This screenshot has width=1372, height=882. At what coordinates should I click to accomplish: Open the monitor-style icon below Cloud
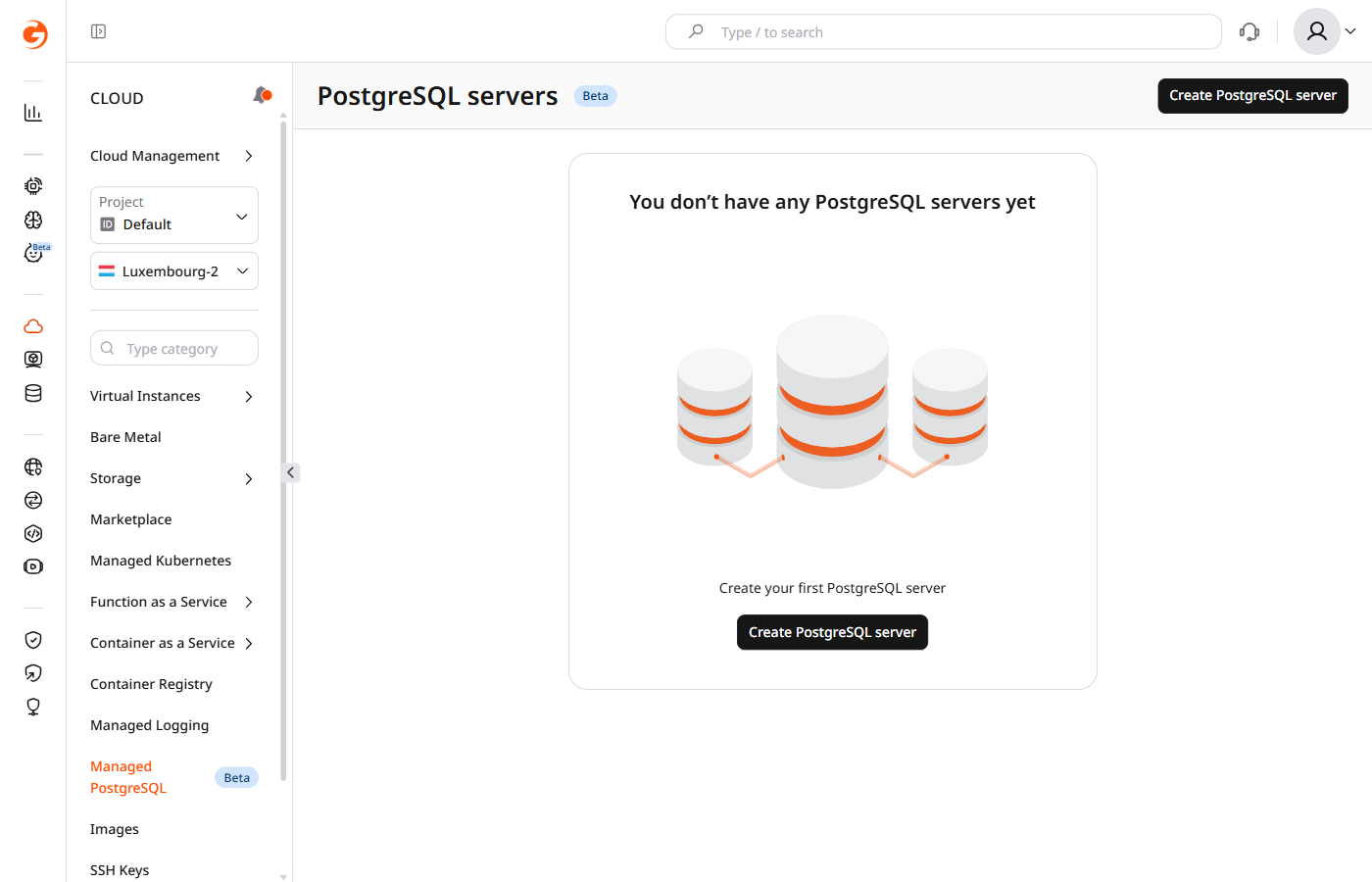pos(33,360)
